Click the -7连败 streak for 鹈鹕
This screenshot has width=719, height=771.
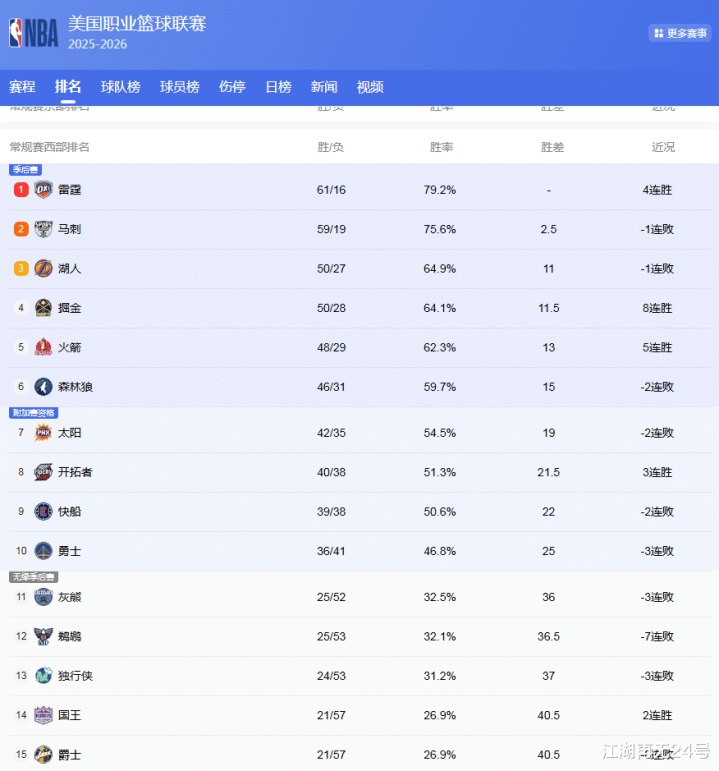[657, 636]
